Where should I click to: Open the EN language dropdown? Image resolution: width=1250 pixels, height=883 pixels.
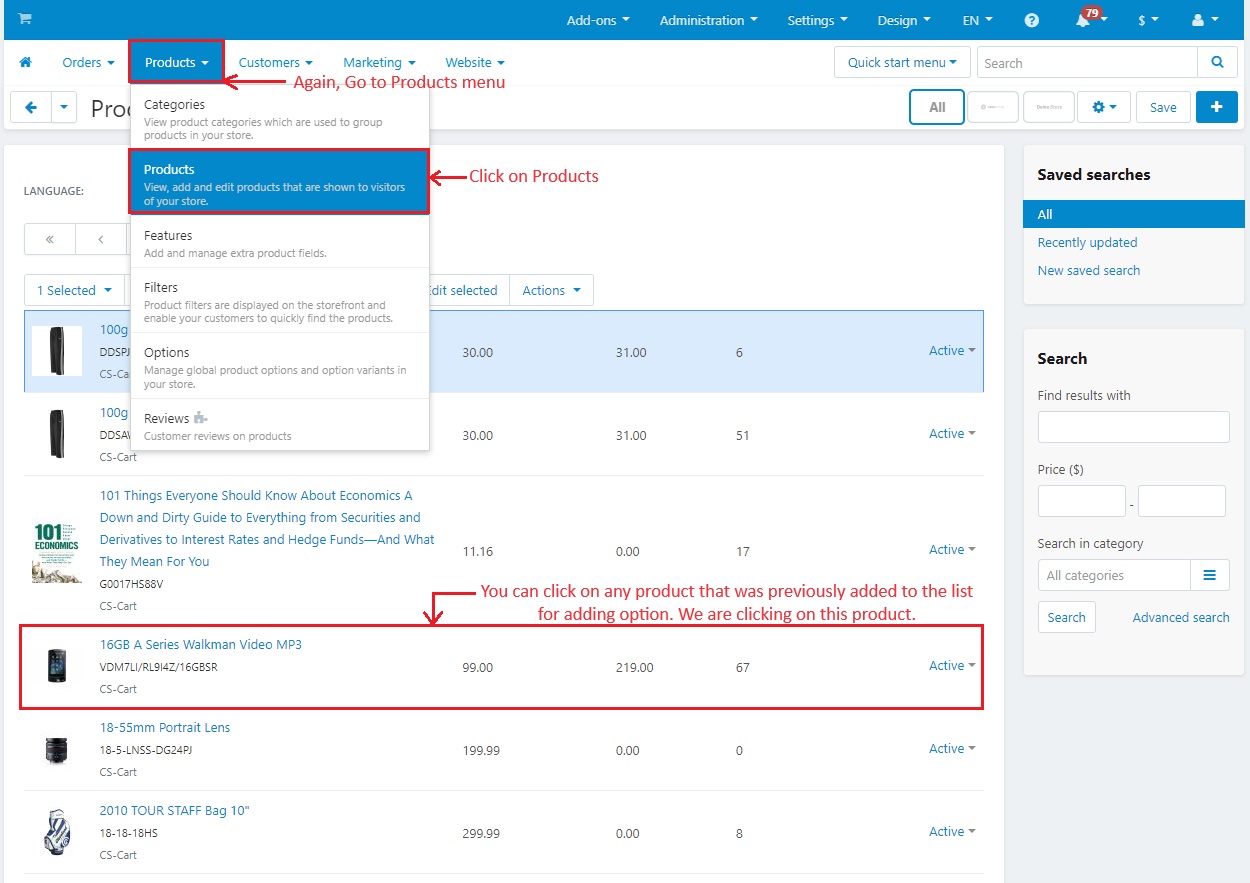[978, 20]
